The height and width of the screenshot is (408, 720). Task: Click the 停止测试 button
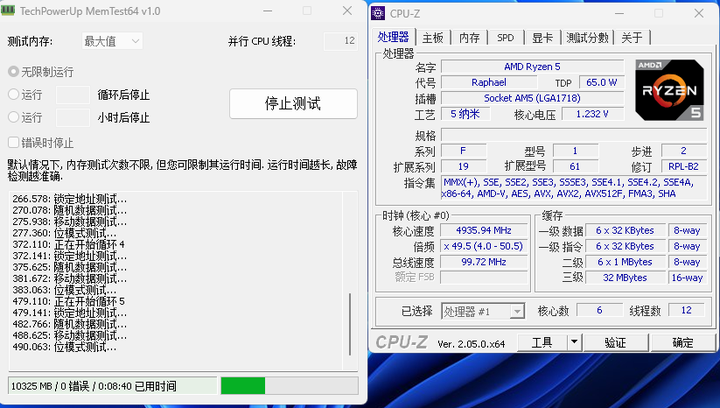(x=293, y=103)
